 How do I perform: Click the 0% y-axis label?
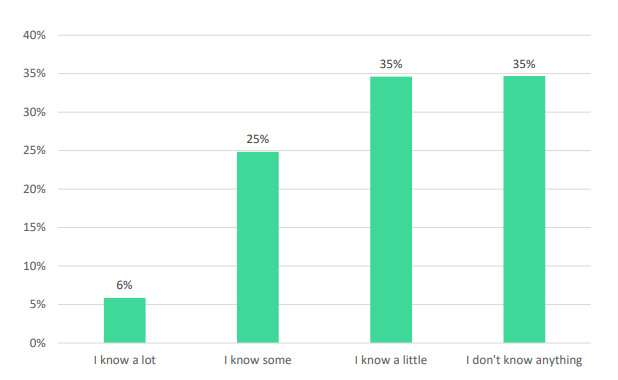(37, 343)
